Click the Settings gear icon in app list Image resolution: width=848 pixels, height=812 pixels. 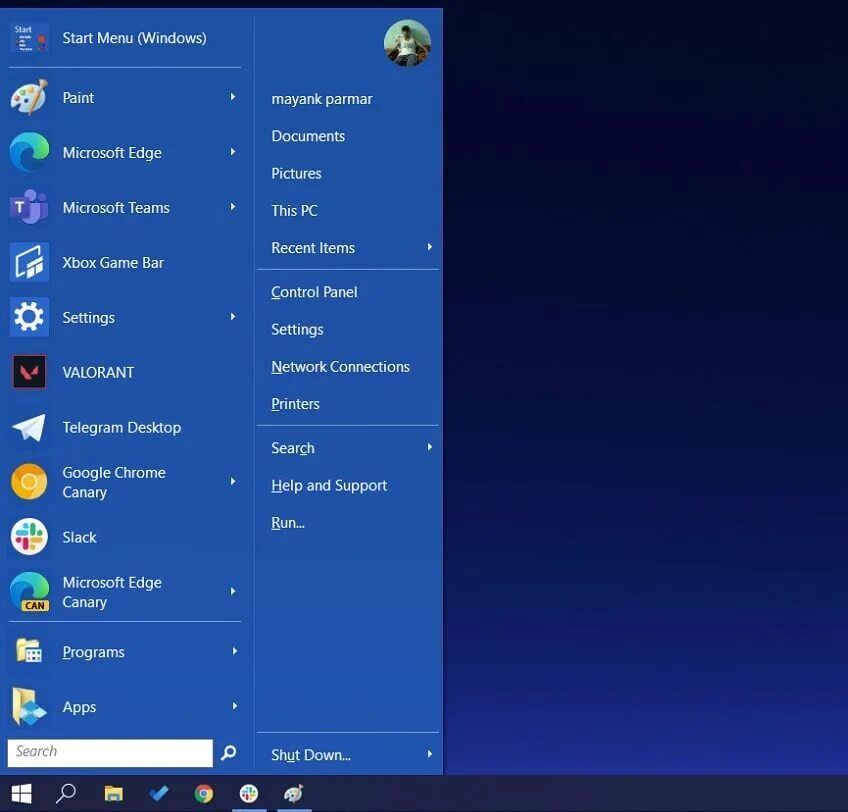29,317
